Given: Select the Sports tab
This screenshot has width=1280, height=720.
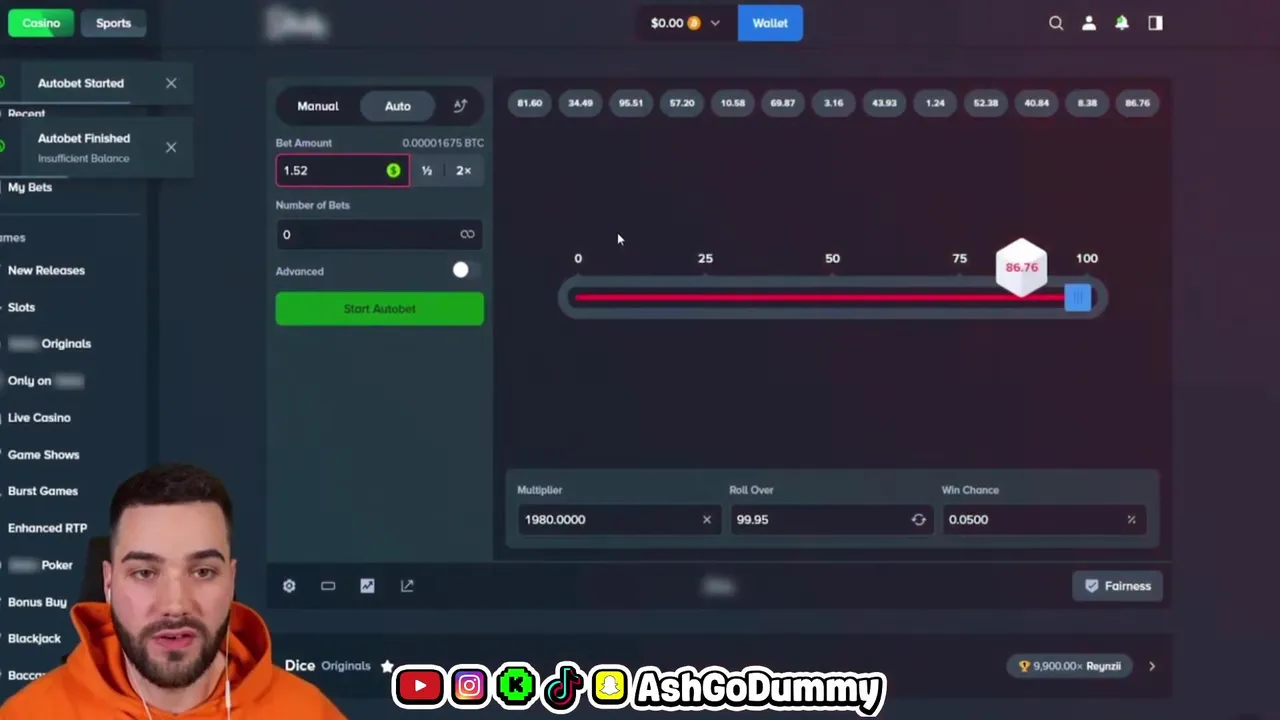Looking at the screenshot, I should click(113, 23).
